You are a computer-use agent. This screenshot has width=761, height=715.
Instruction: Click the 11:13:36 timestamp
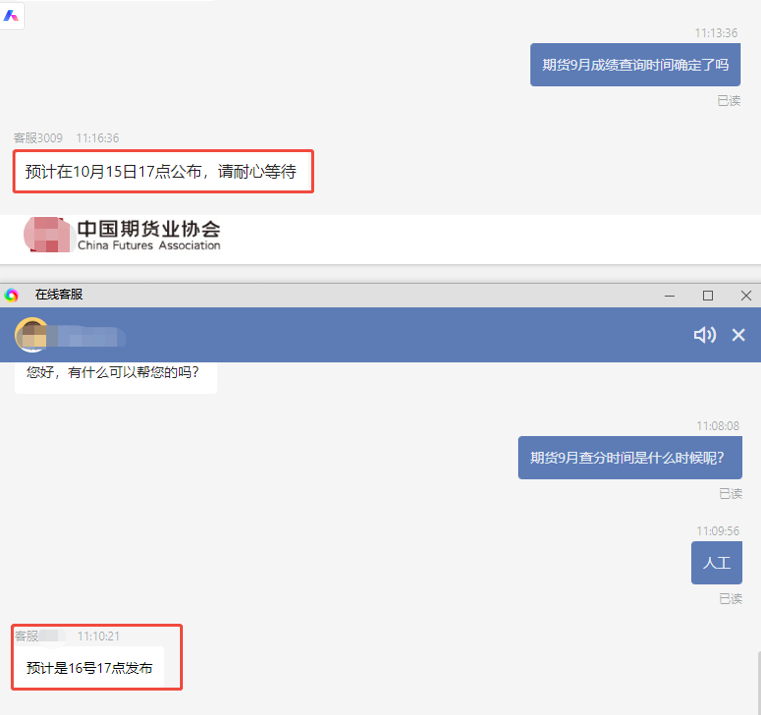717,33
